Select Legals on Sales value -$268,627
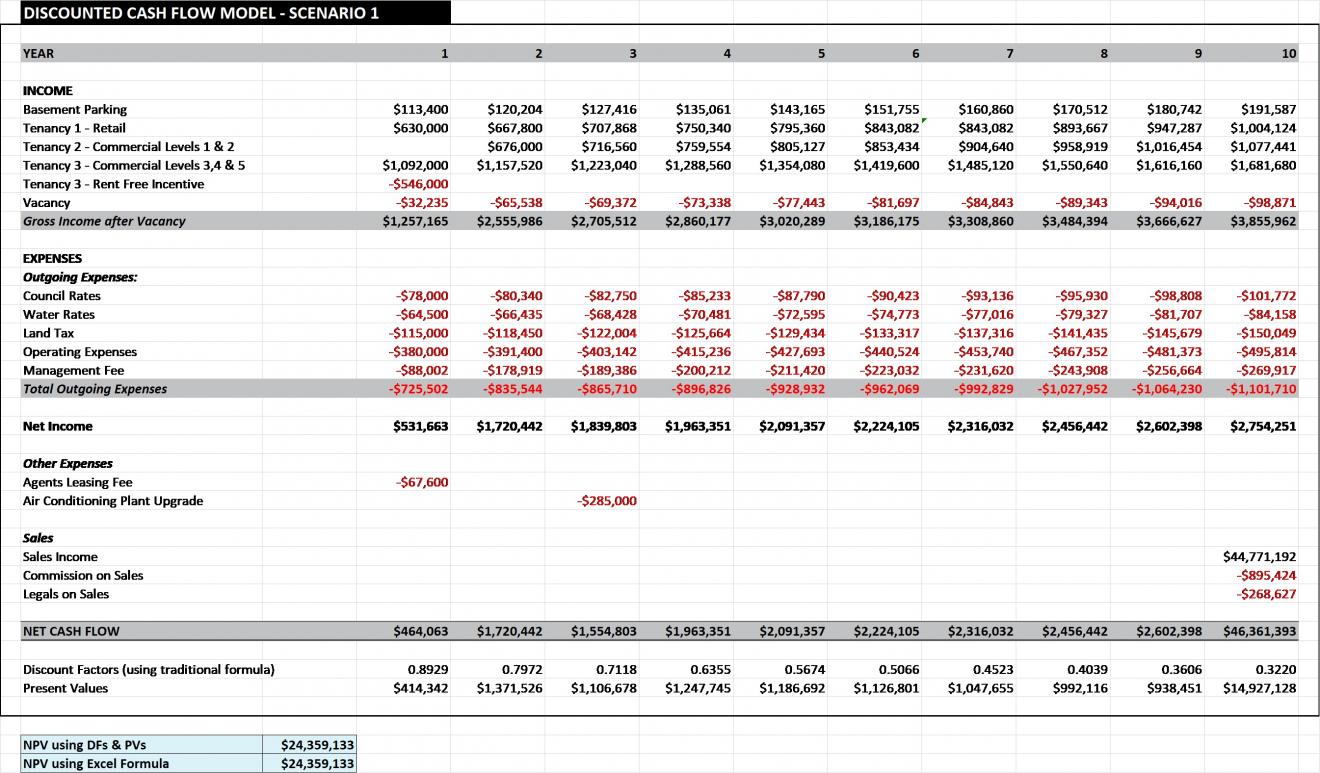The width and height of the screenshot is (1320, 773). point(1267,594)
